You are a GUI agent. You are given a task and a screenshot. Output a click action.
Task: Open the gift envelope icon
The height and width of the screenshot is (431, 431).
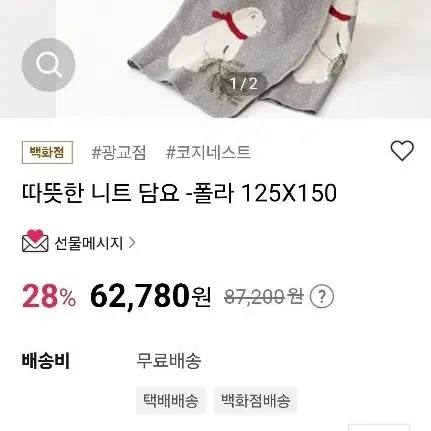[35, 241]
